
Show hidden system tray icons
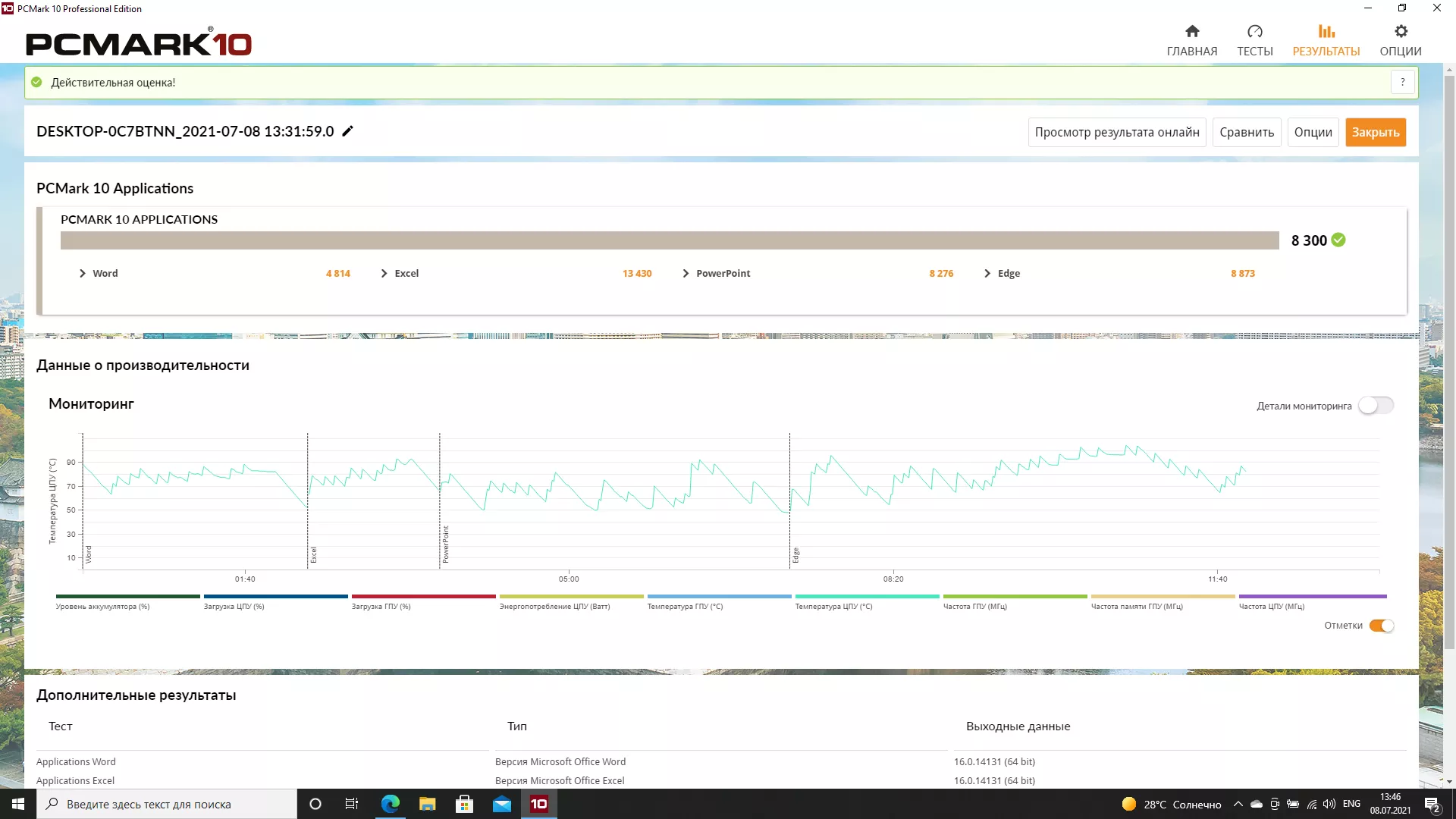coord(1238,804)
